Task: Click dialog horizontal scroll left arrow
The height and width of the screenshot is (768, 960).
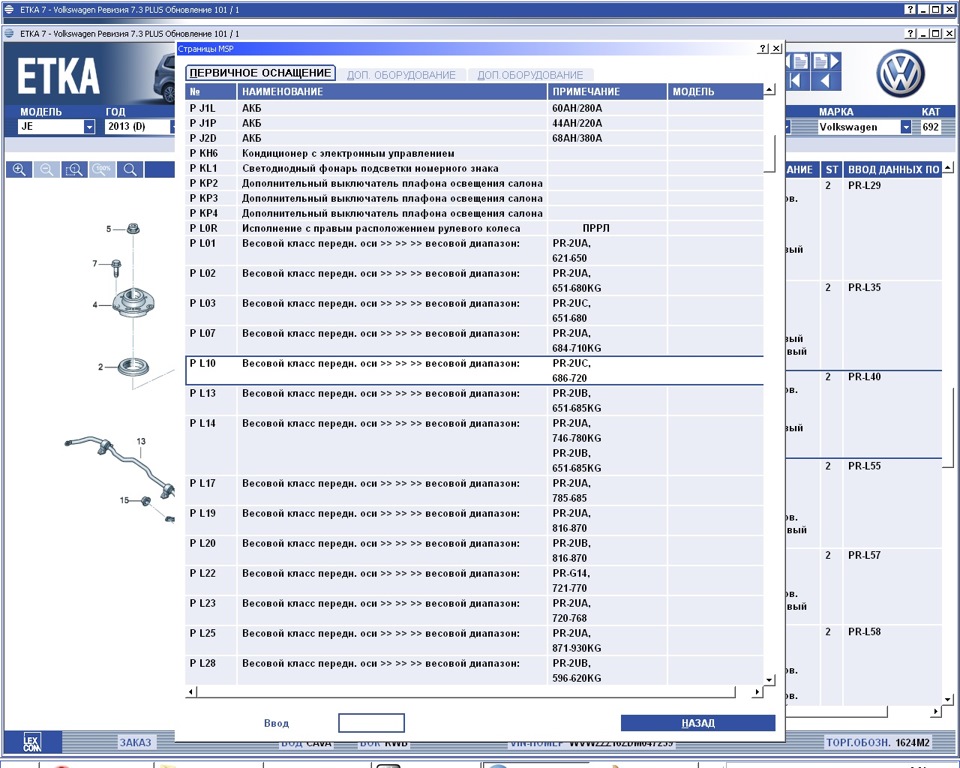Action: (191, 691)
